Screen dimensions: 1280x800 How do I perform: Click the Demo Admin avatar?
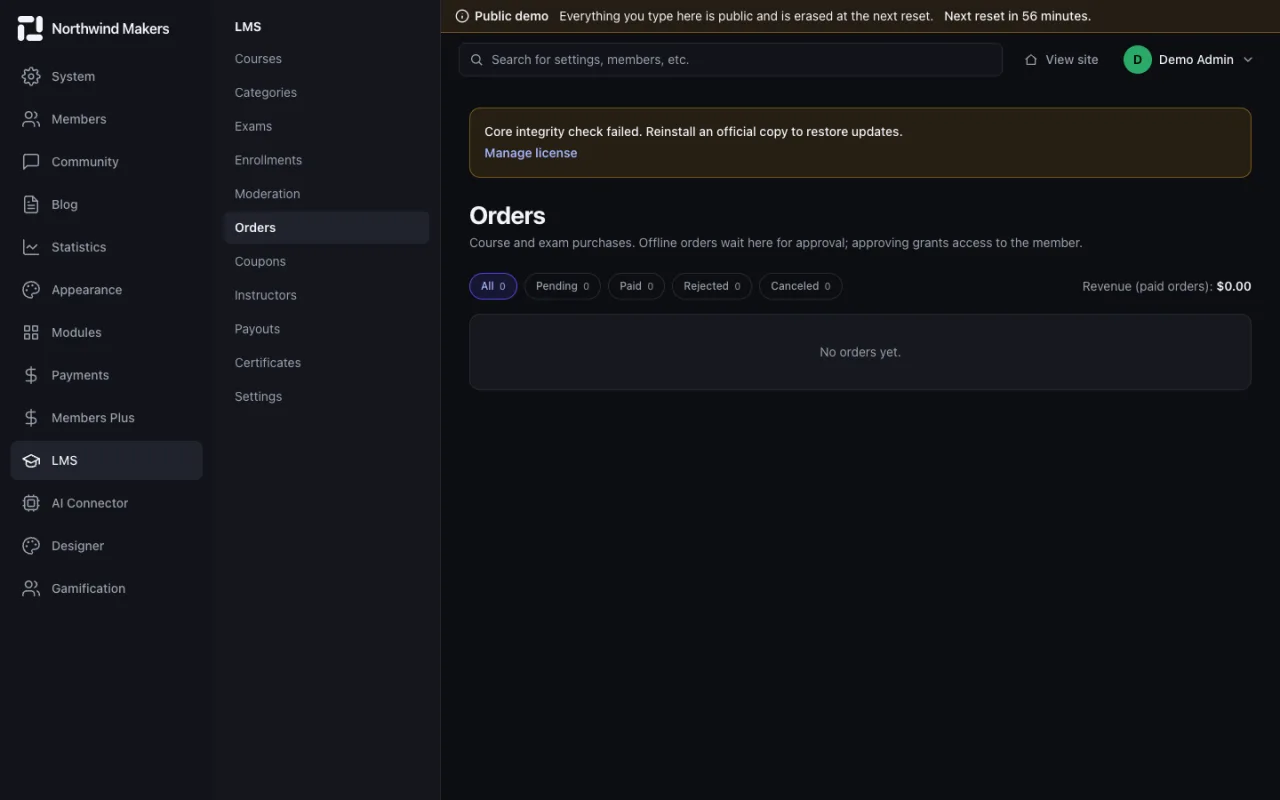pyautogui.click(x=1137, y=60)
